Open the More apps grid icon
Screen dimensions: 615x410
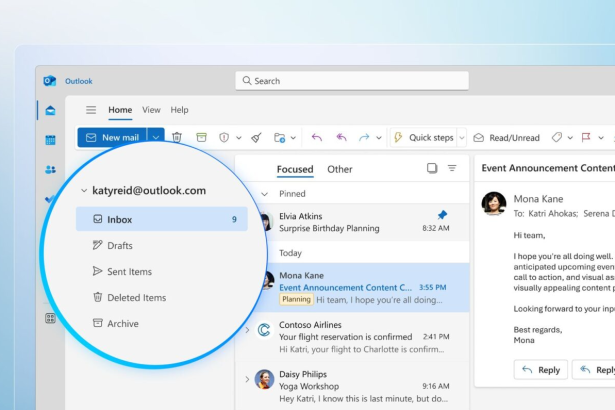[50, 318]
